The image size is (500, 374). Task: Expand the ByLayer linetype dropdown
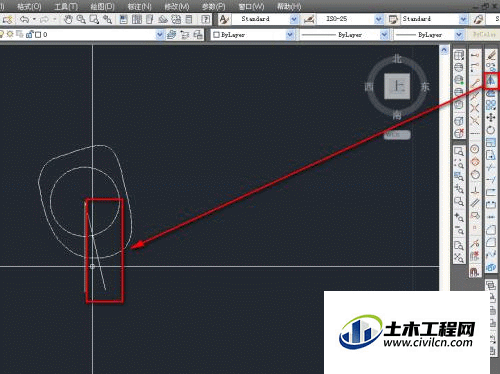tap(384, 34)
